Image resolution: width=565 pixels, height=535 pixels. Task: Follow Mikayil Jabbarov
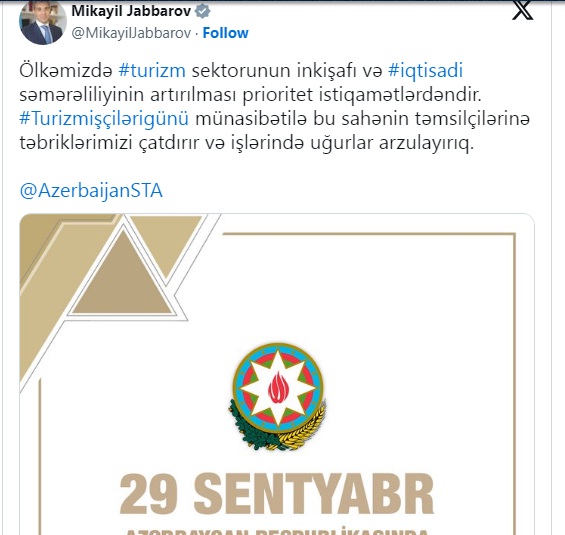(x=226, y=33)
